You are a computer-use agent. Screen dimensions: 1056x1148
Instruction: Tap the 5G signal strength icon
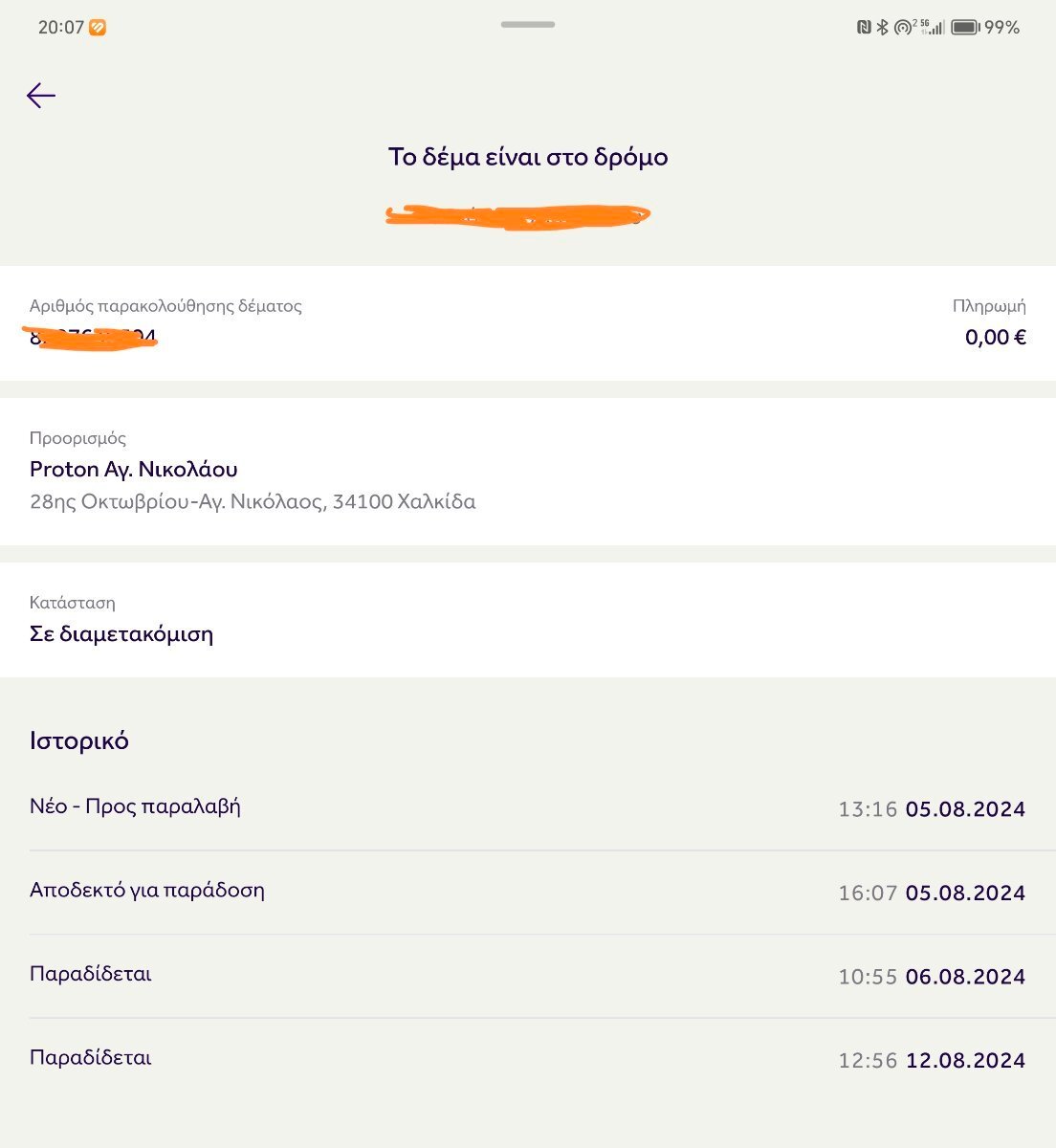pyautogui.click(x=933, y=28)
